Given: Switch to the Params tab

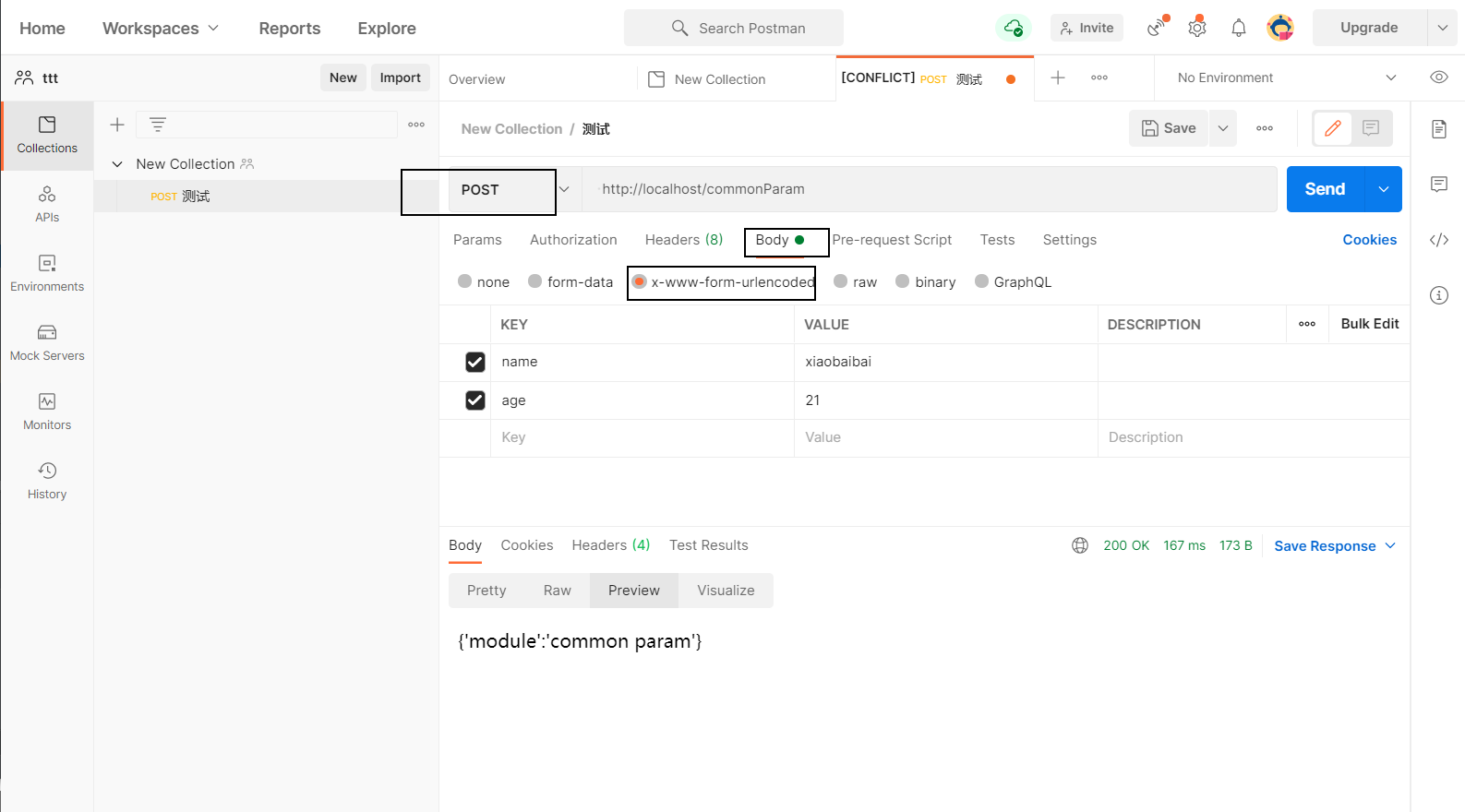Looking at the screenshot, I should (477, 240).
